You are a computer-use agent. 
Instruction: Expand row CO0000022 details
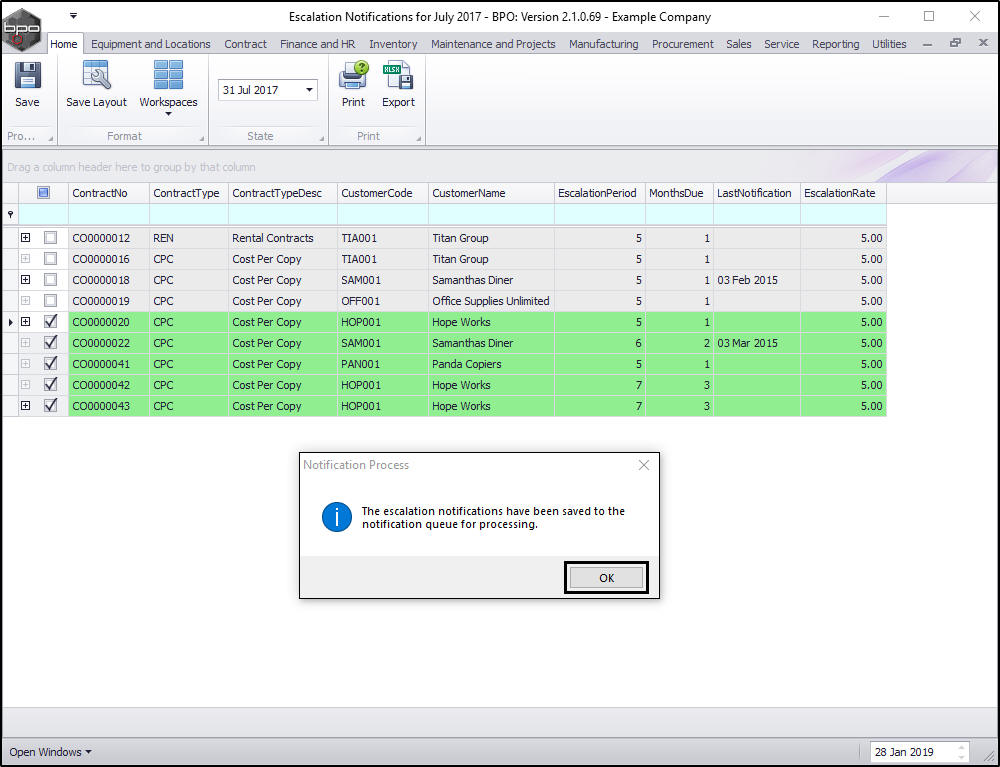coord(26,342)
